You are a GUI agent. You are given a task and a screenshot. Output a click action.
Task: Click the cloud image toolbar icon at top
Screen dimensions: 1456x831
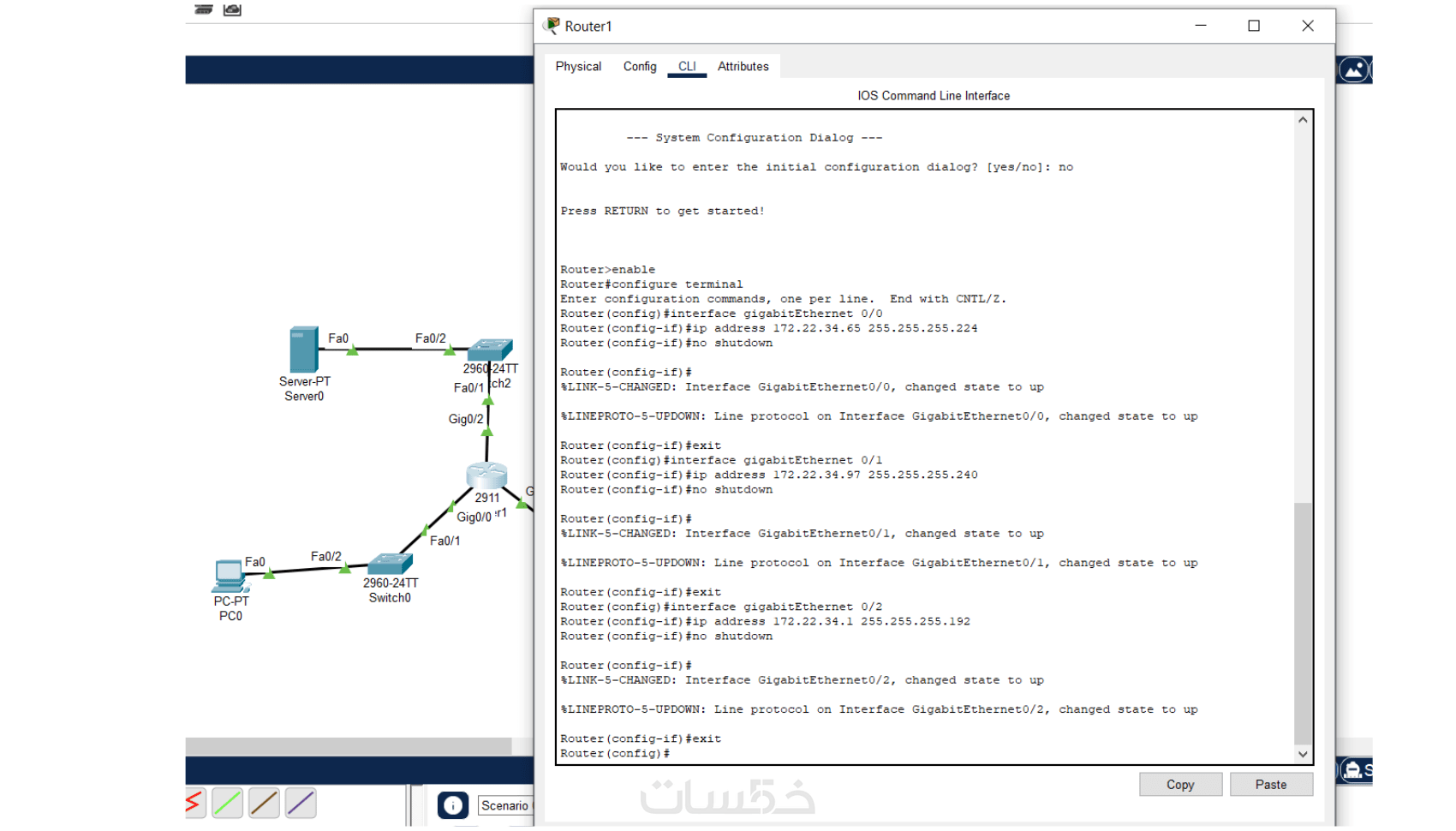(x=232, y=9)
